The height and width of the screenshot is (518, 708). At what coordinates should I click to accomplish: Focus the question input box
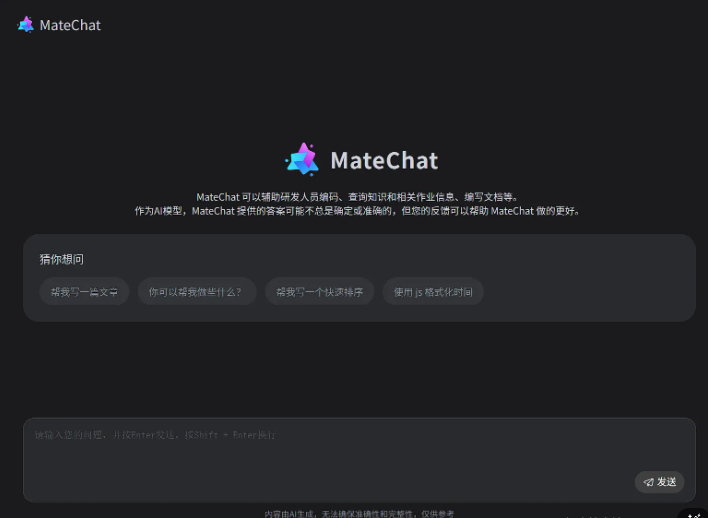359,459
